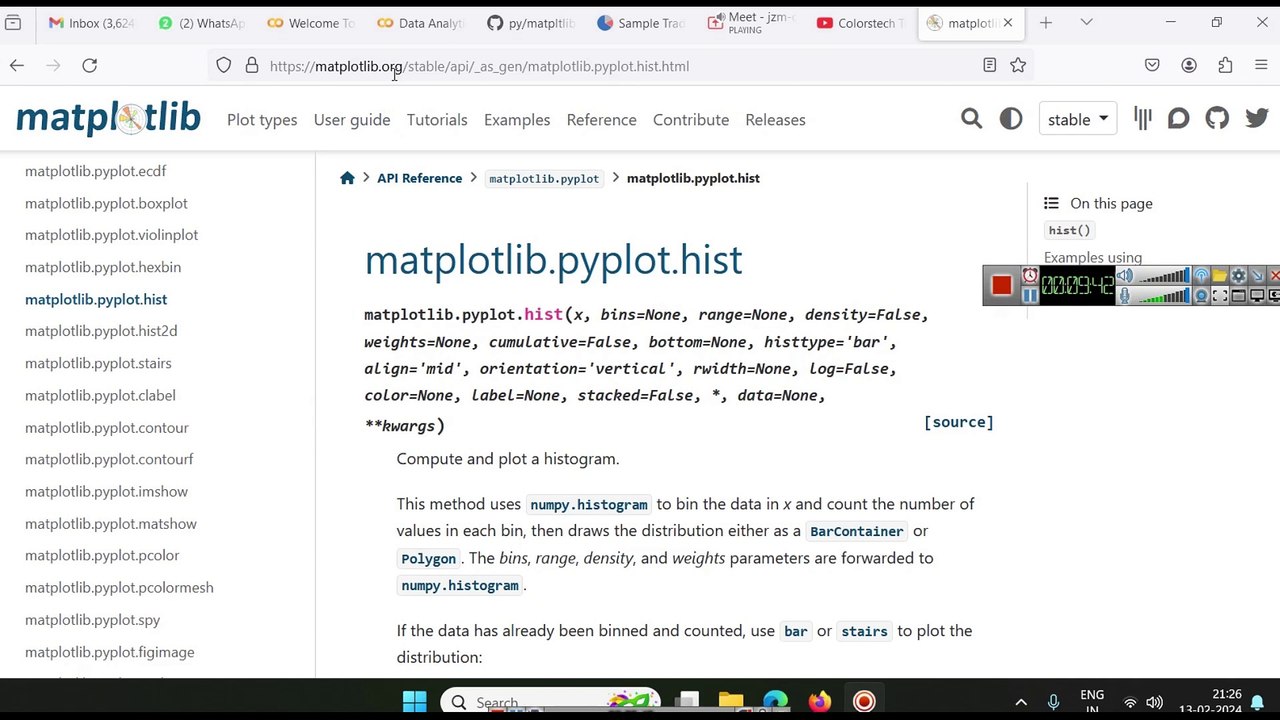
Task: Switch to py/matplotlib GitHub tab
Action: (x=531, y=22)
